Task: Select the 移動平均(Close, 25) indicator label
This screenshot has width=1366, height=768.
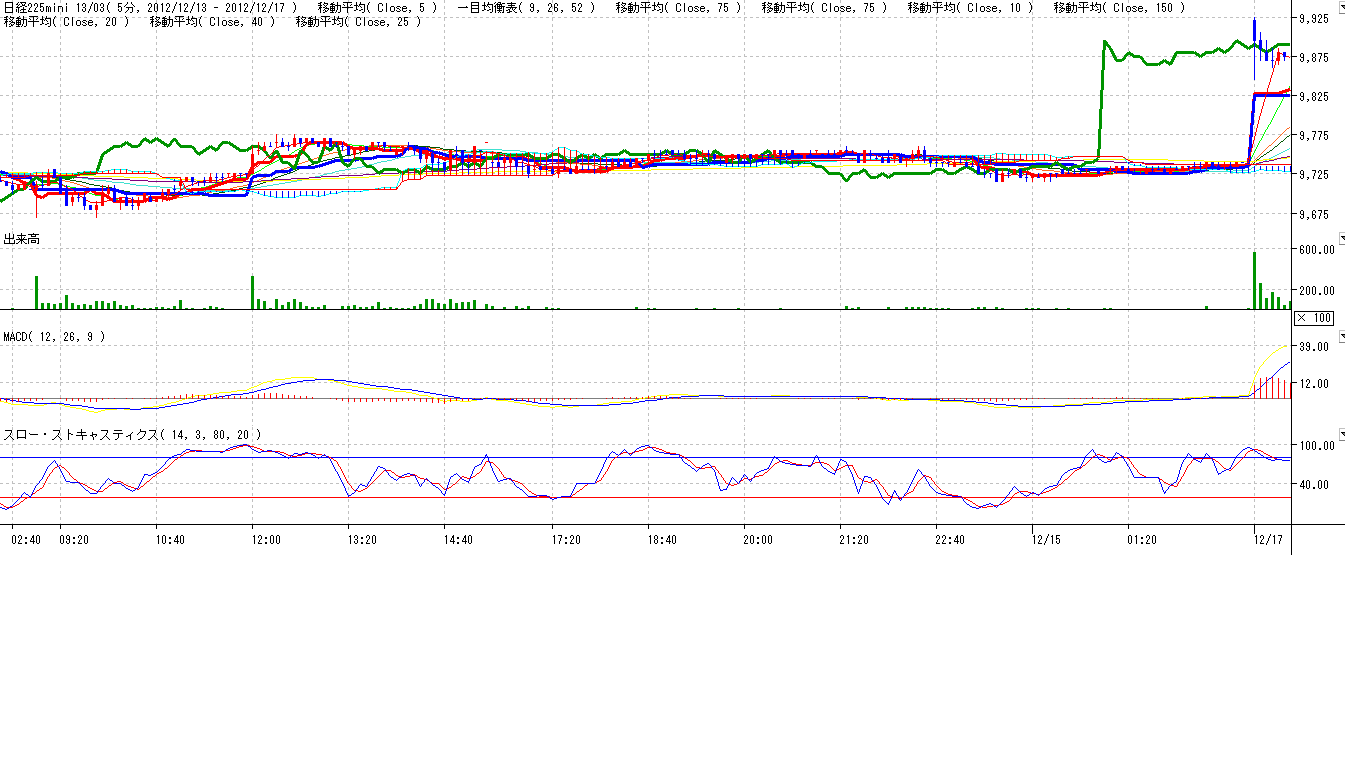Action: (358, 21)
